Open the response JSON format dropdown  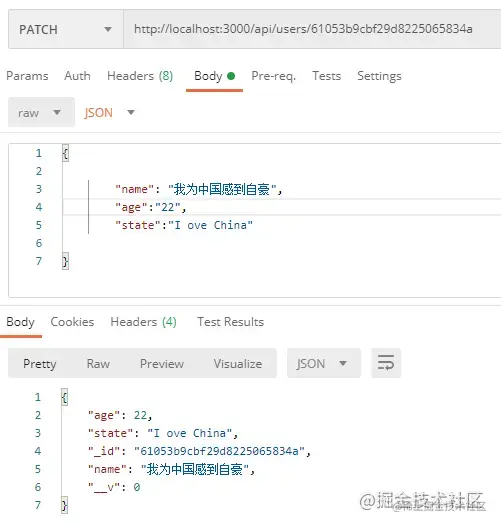point(324,363)
